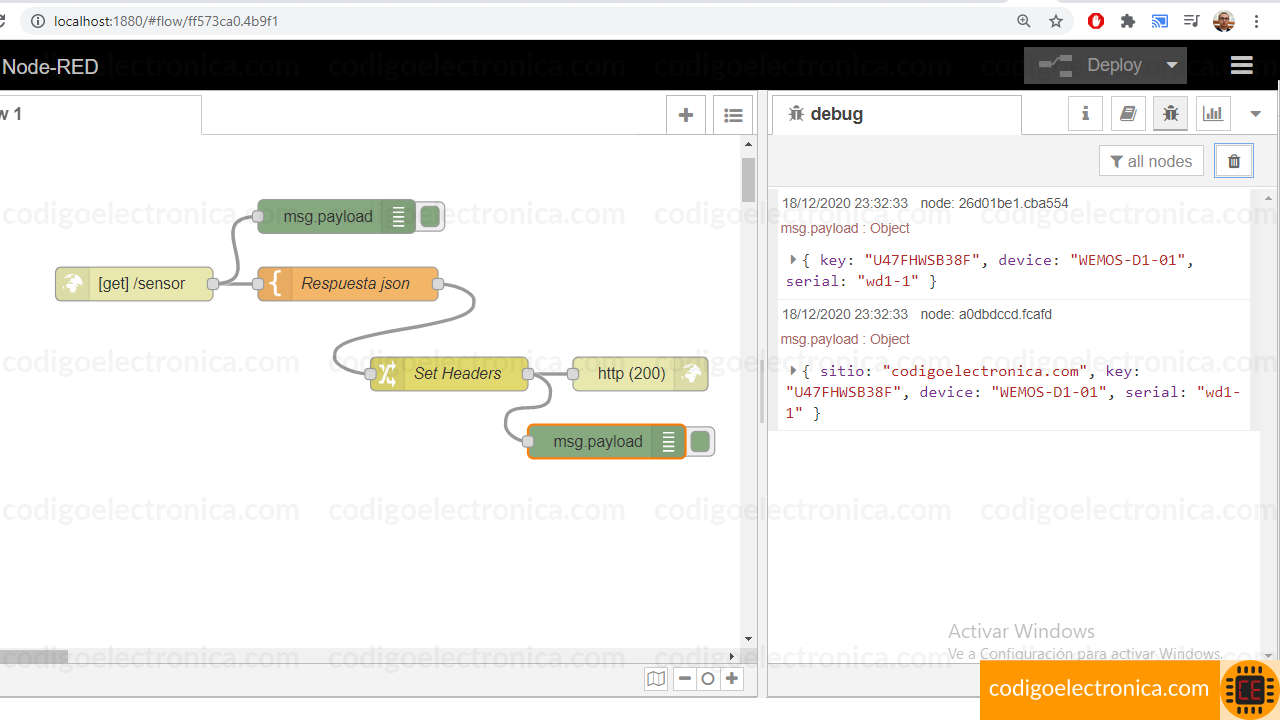Zoom out the flow canvas

(684, 679)
